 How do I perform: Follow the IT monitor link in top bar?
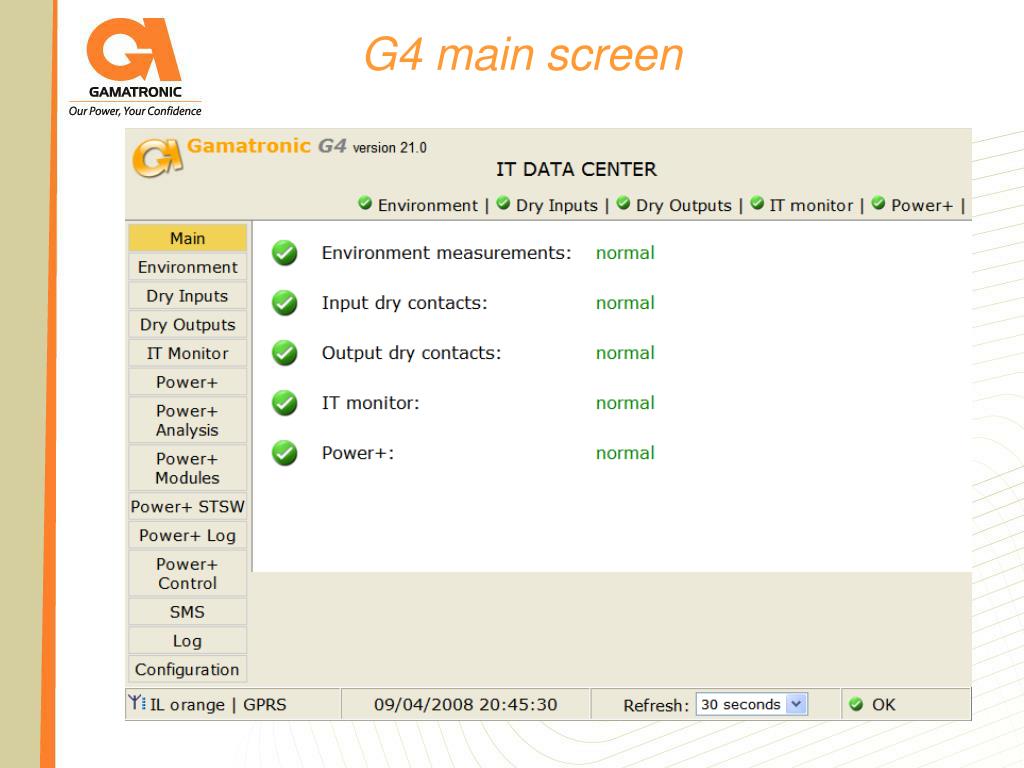click(811, 205)
